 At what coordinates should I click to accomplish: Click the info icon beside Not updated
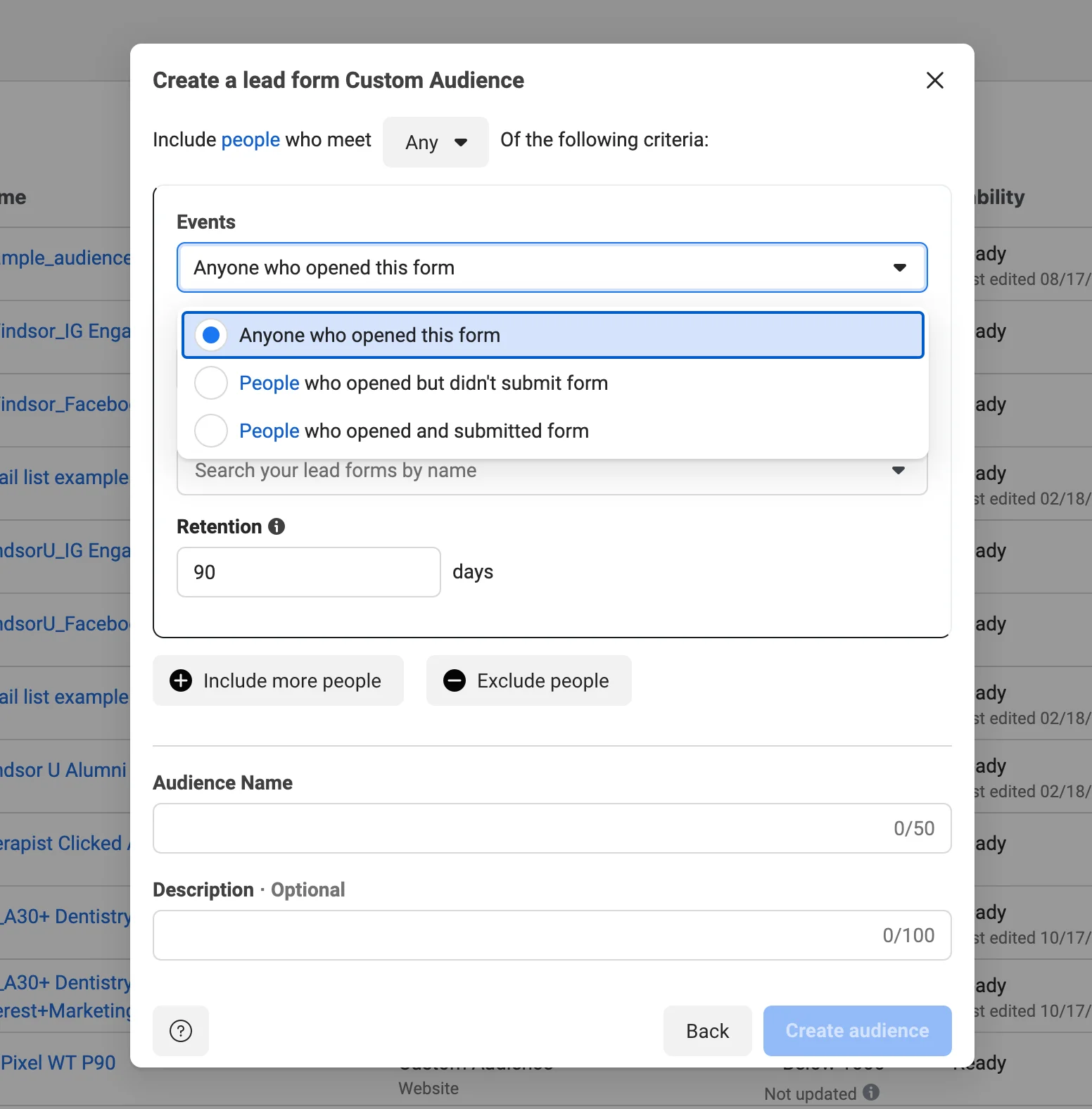click(x=871, y=1092)
